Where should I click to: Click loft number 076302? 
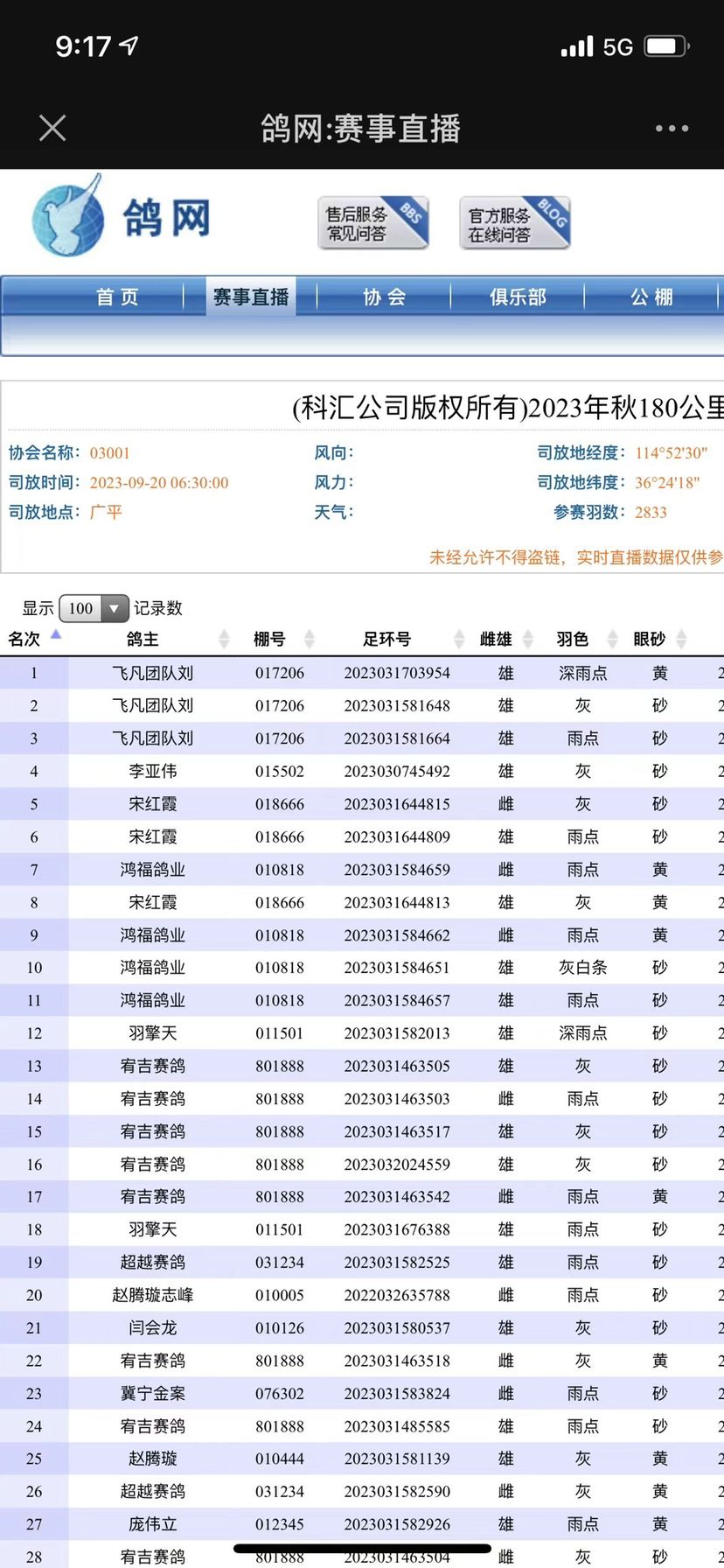pos(280,1393)
